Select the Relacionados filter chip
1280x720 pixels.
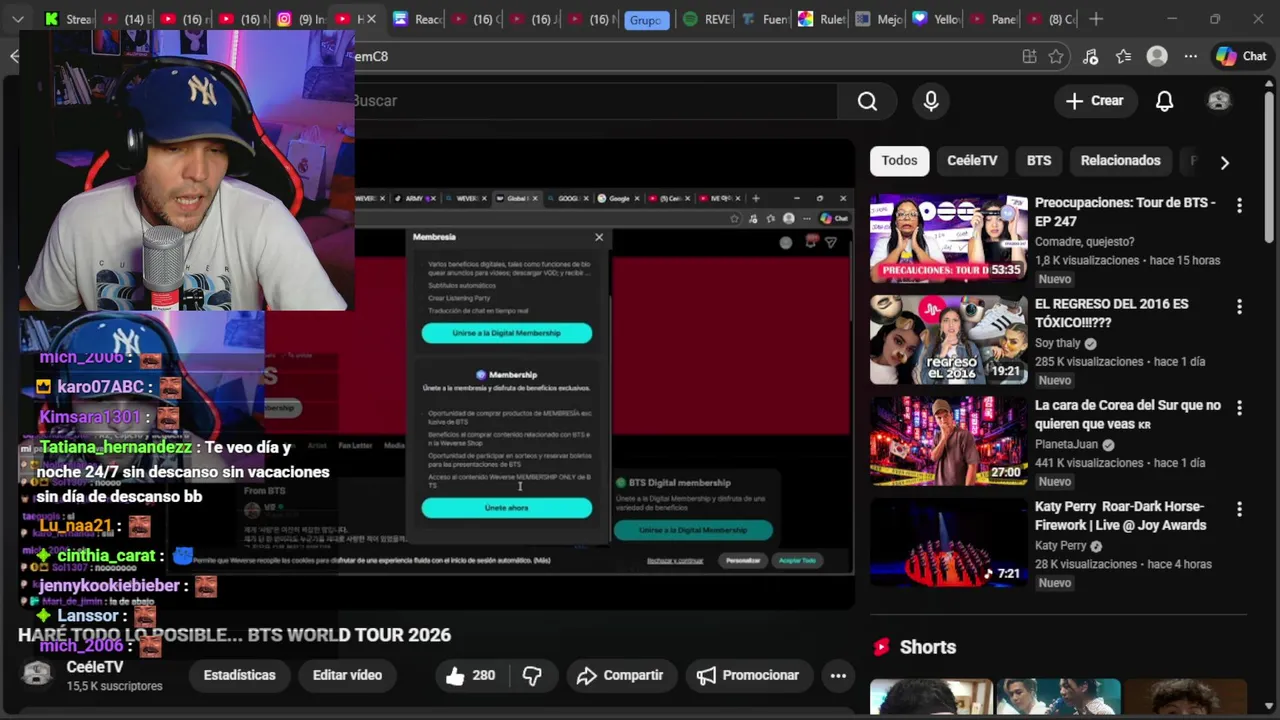[1120, 161]
